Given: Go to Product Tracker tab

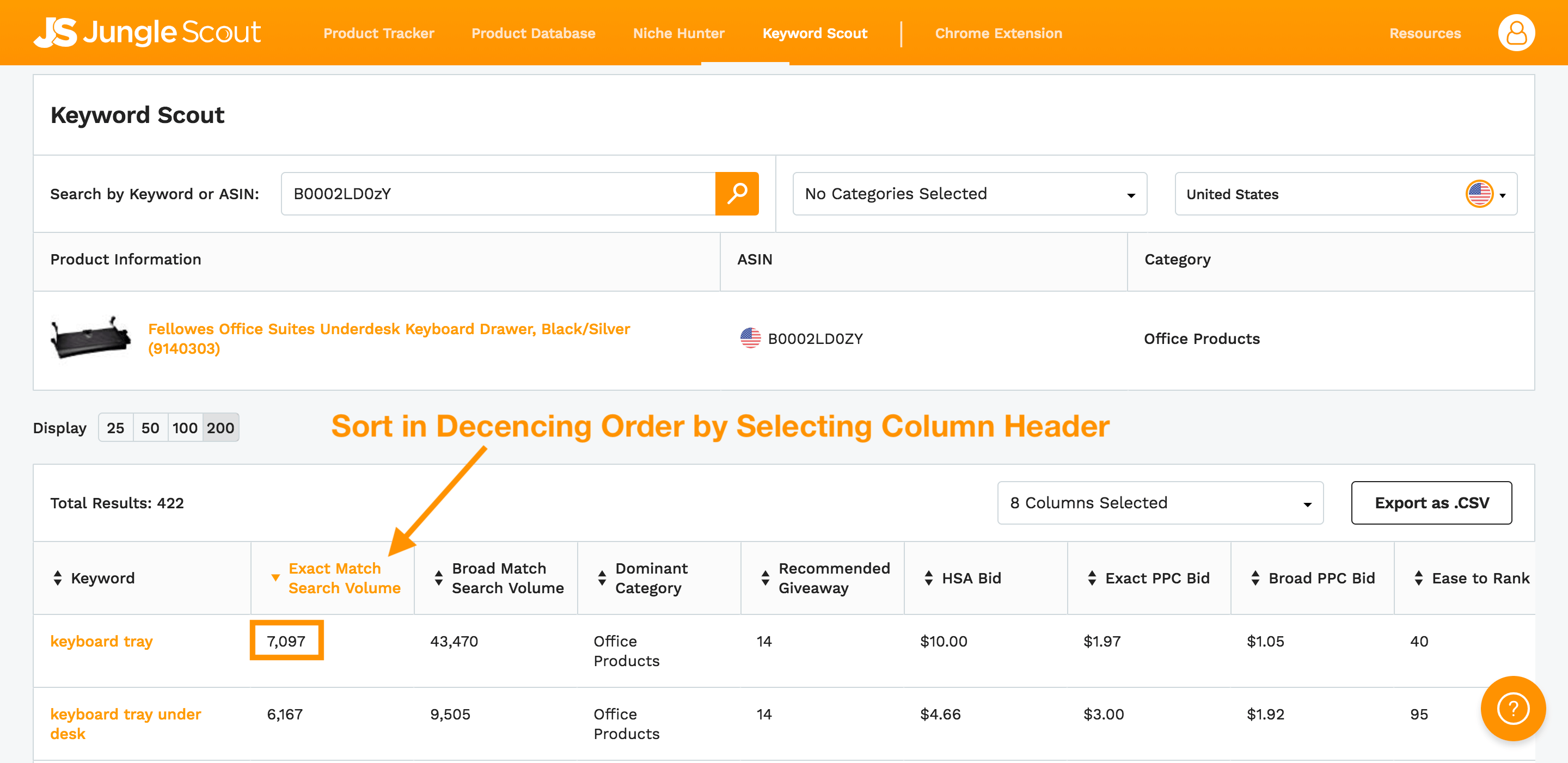Looking at the screenshot, I should coord(378,33).
